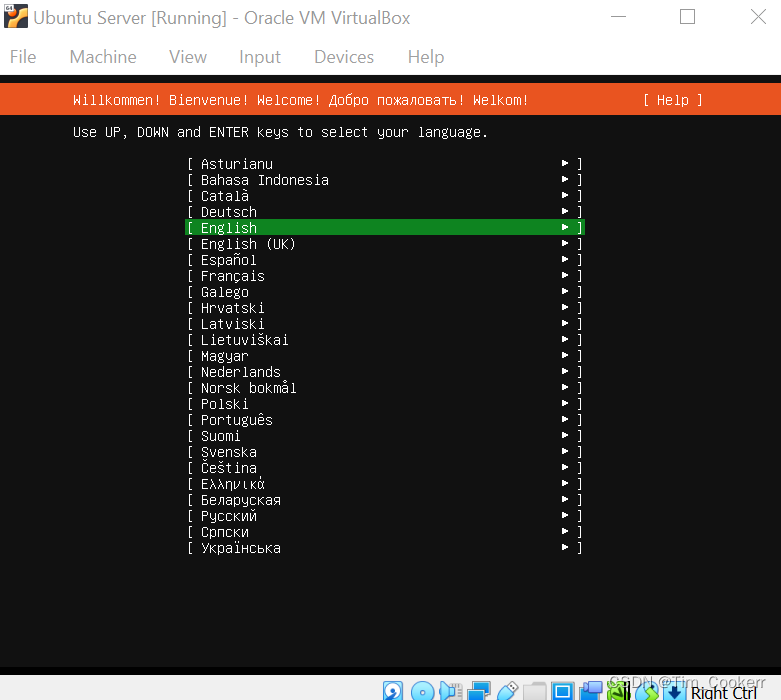The width and height of the screenshot is (781, 700).
Task: Select the Ελληνικά language
Action: point(385,484)
